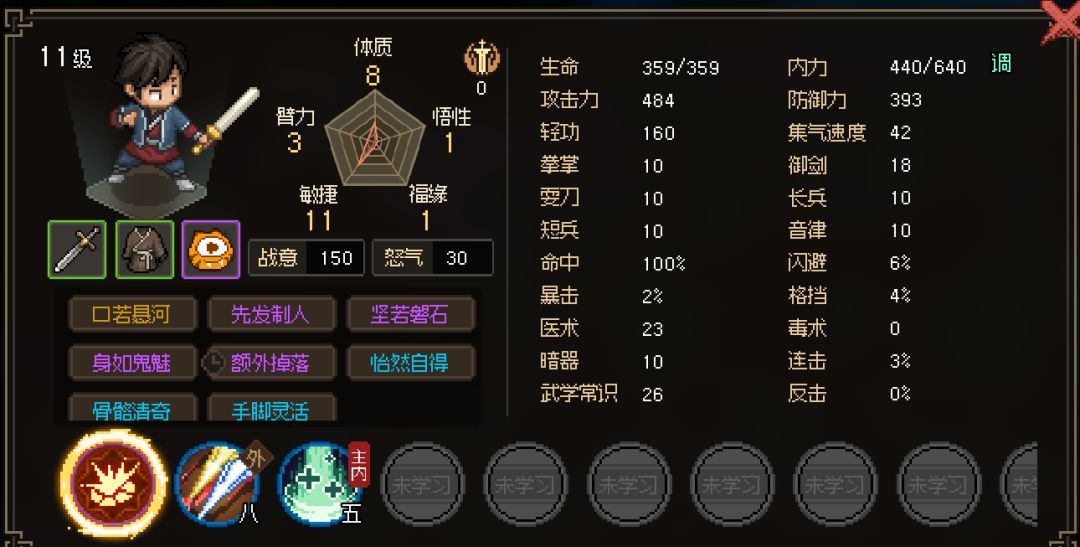Screen dimensions: 1080x547
Task: Click the 调 button next to 内力
Action: click(1001, 64)
